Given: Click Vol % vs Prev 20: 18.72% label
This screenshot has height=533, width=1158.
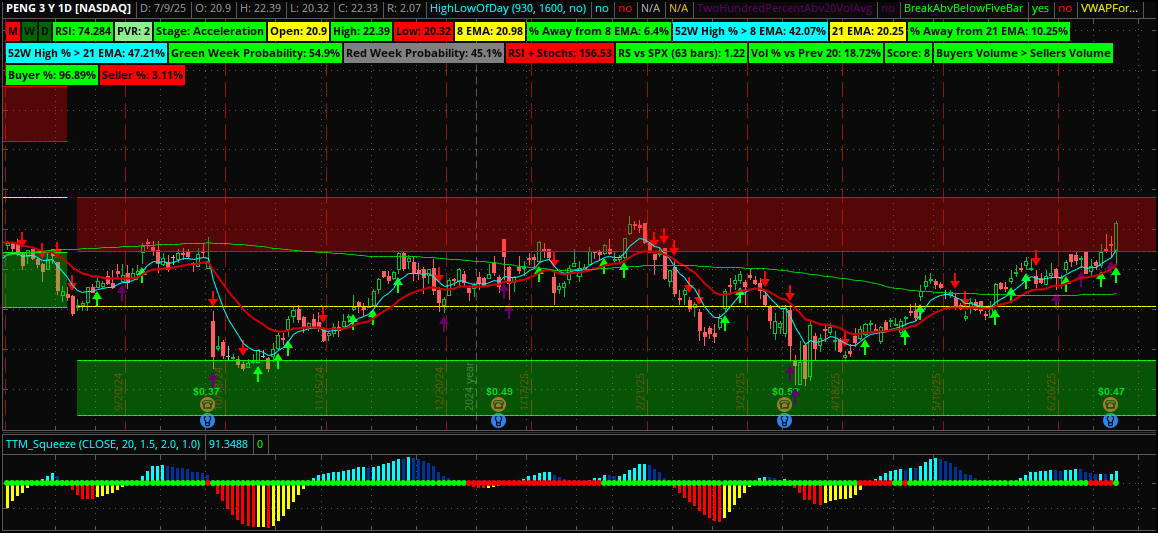Looking at the screenshot, I should pos(815,53).
